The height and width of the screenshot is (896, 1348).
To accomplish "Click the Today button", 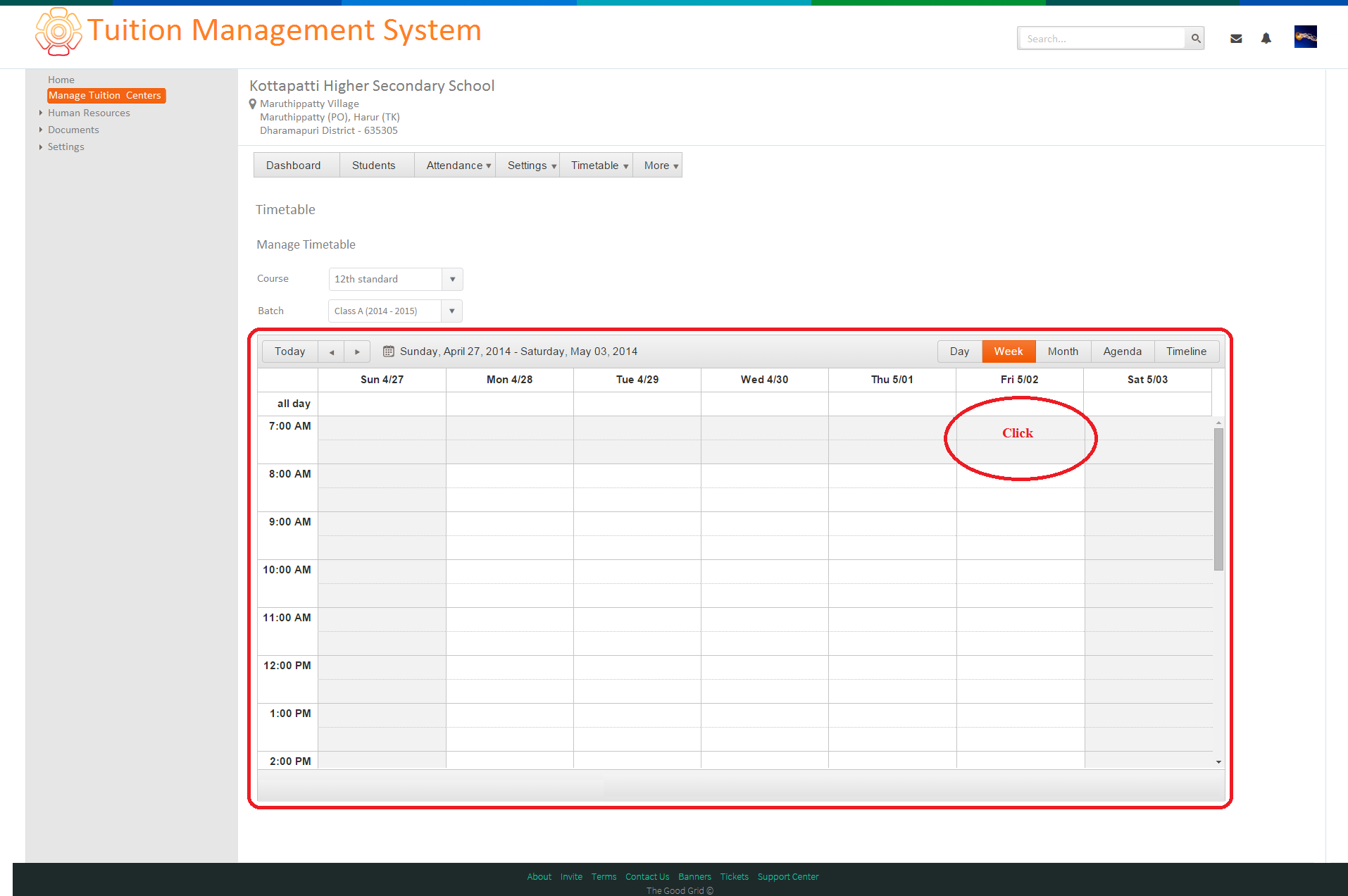I will tap(289, 351).
